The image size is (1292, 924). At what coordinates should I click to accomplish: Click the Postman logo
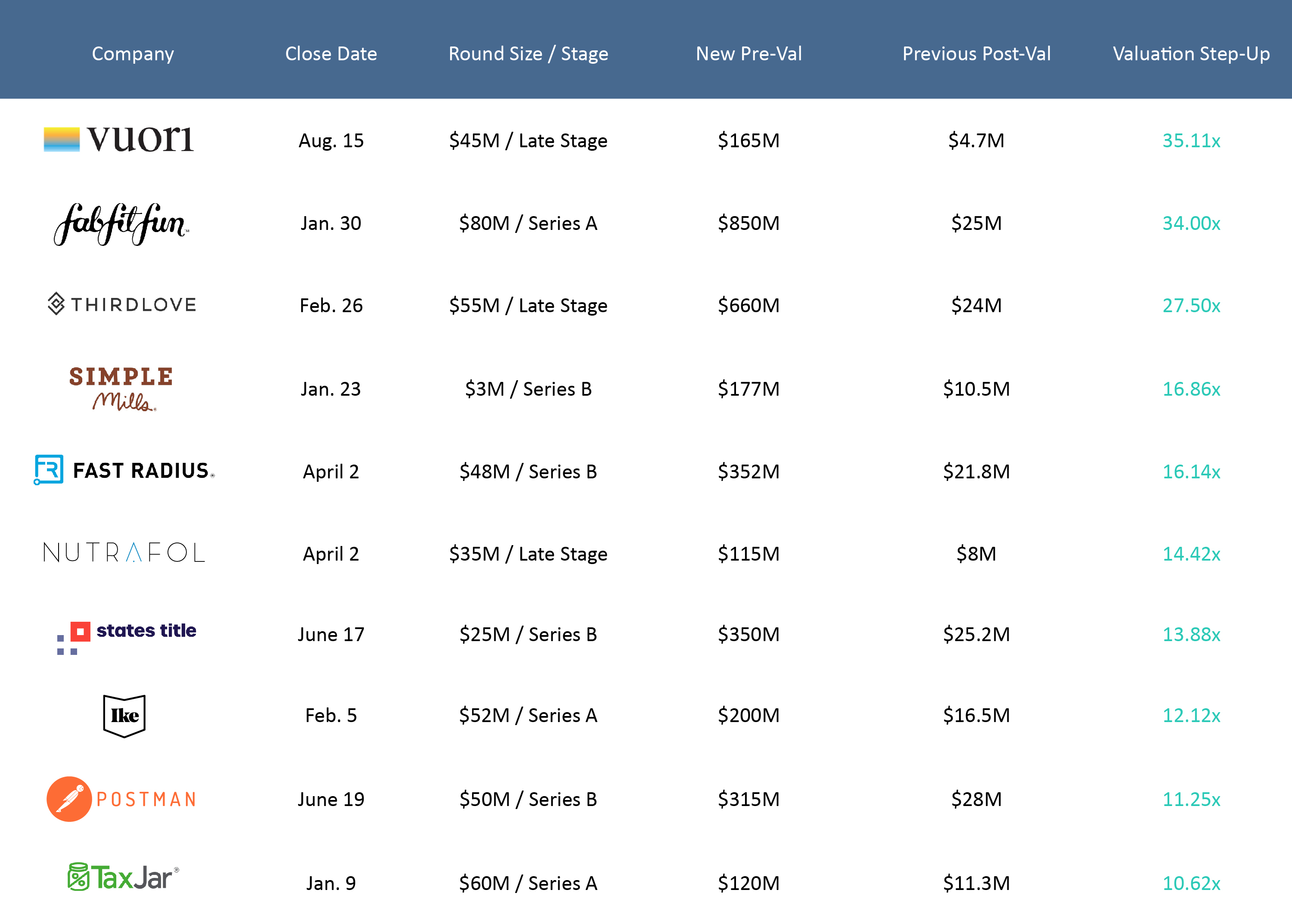[121, 799]
